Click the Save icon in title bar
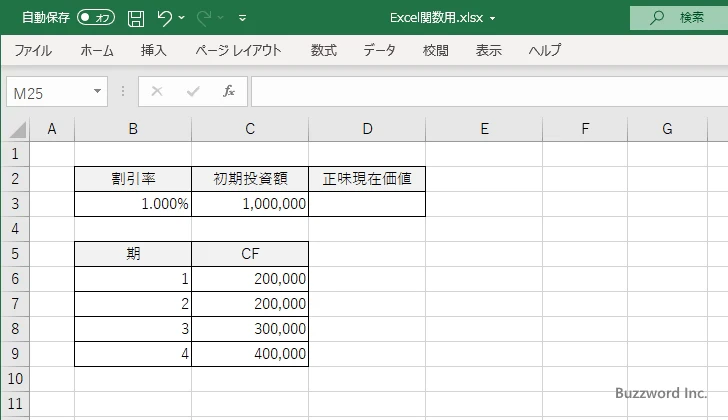This screenshot has height=420, width=728. click(x=136, y=18)
